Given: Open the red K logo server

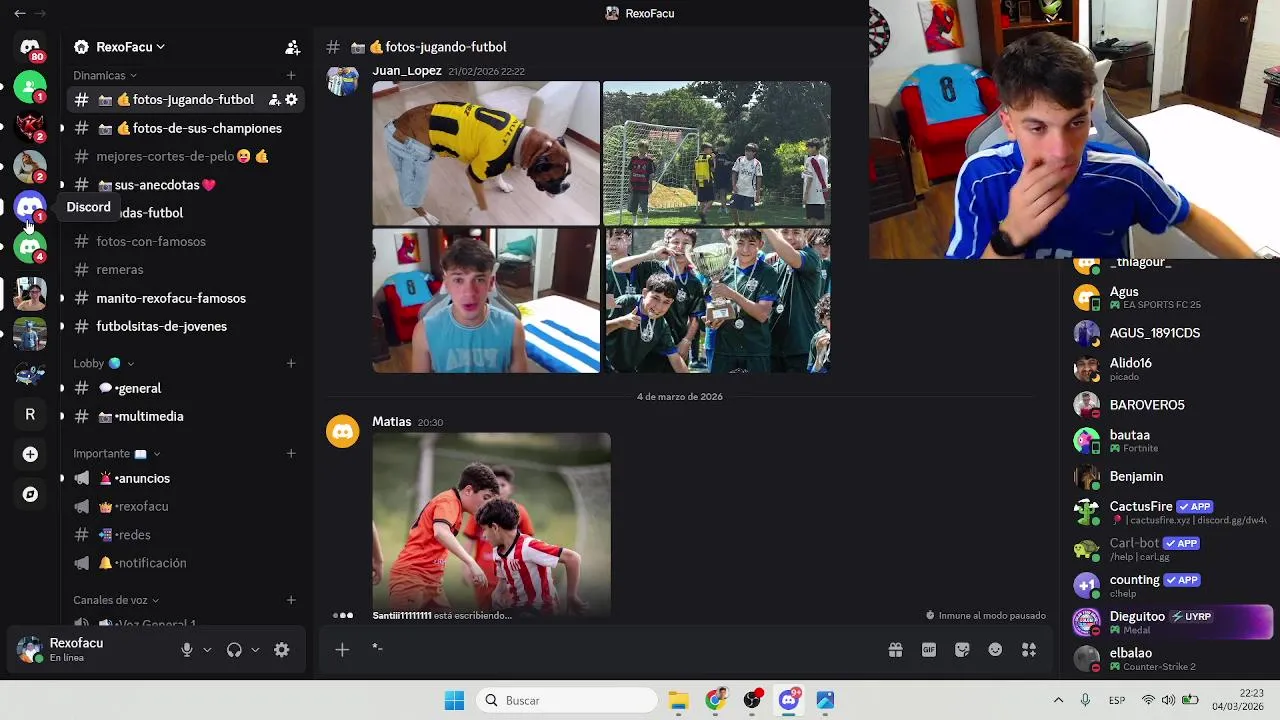Looking at the screenshot, I should [30, 127].
